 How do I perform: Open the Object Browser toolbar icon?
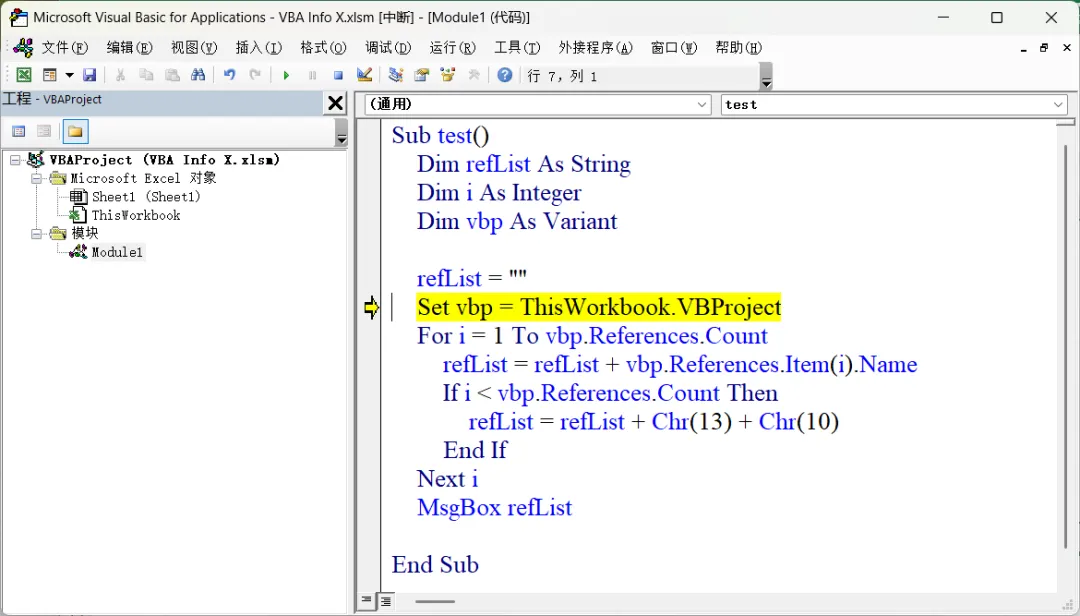tap(448, 75)
